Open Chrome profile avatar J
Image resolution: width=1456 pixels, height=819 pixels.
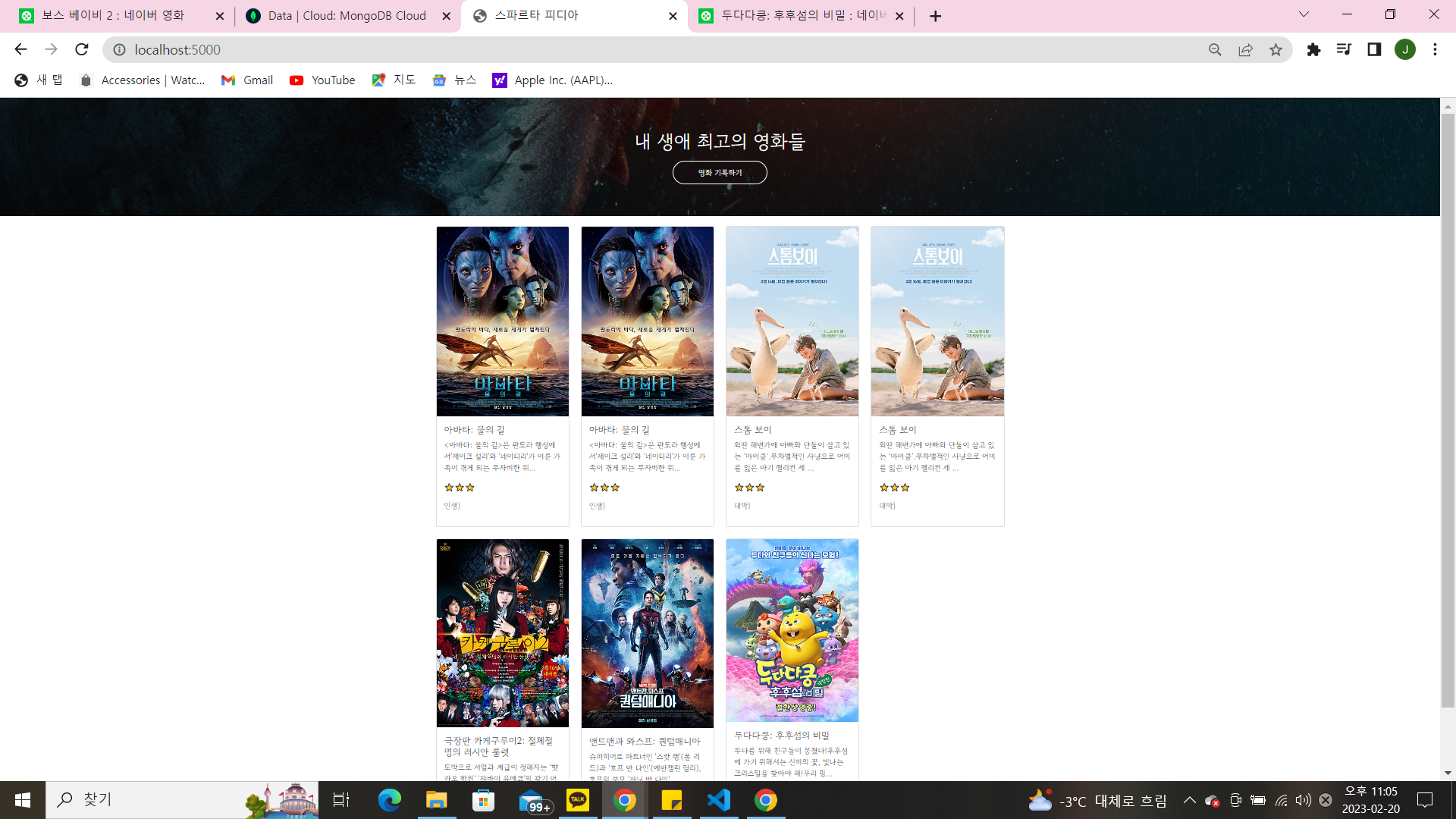[1405, 49]
